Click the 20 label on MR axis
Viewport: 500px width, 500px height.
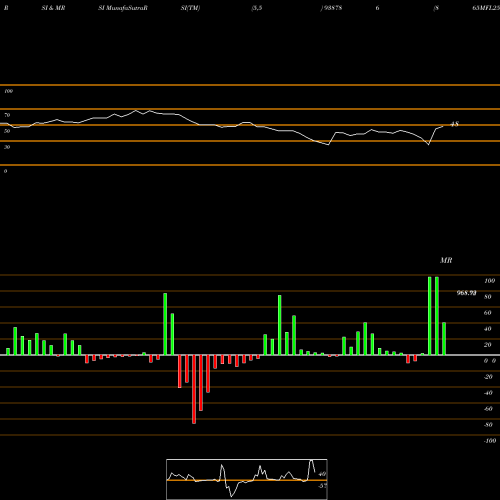[x=488, y=345]
